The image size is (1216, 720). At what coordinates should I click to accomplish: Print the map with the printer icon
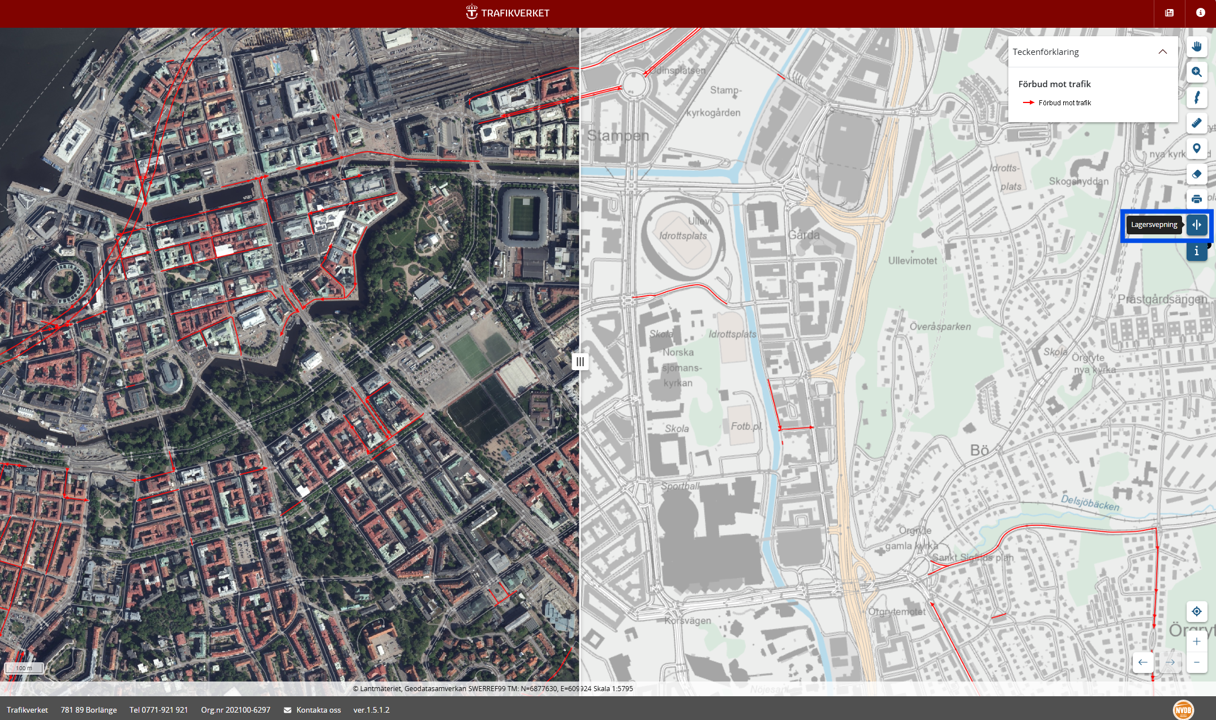1196,199
